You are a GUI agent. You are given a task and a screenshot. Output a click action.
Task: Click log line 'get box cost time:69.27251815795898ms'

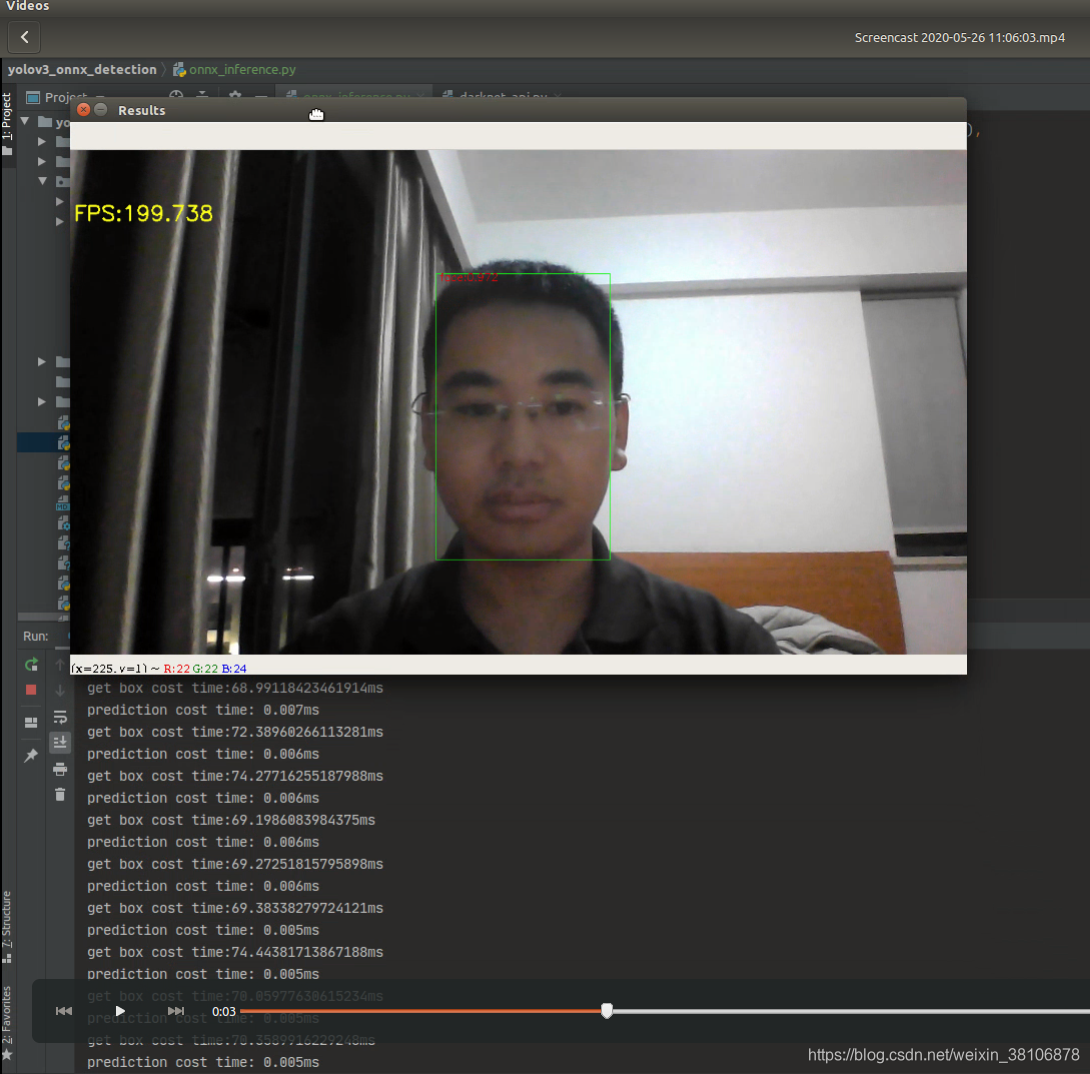coord(235,864)
